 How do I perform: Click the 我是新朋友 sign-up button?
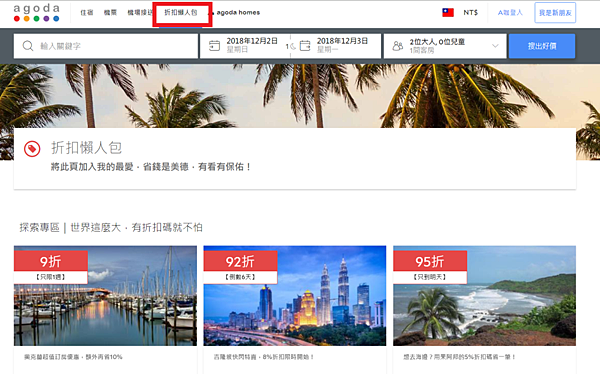click(x=555, y=13)
